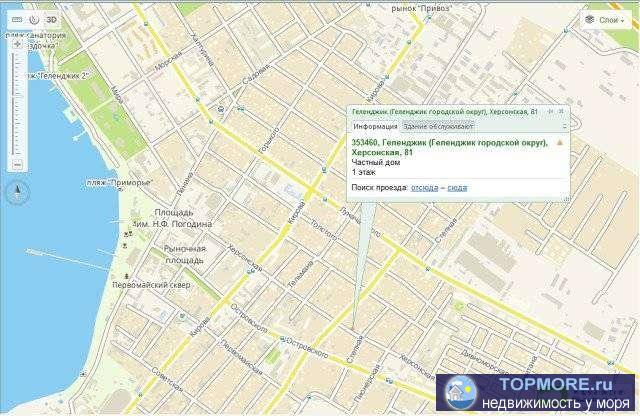Click the Луначарского street label

tap(360, 222)
